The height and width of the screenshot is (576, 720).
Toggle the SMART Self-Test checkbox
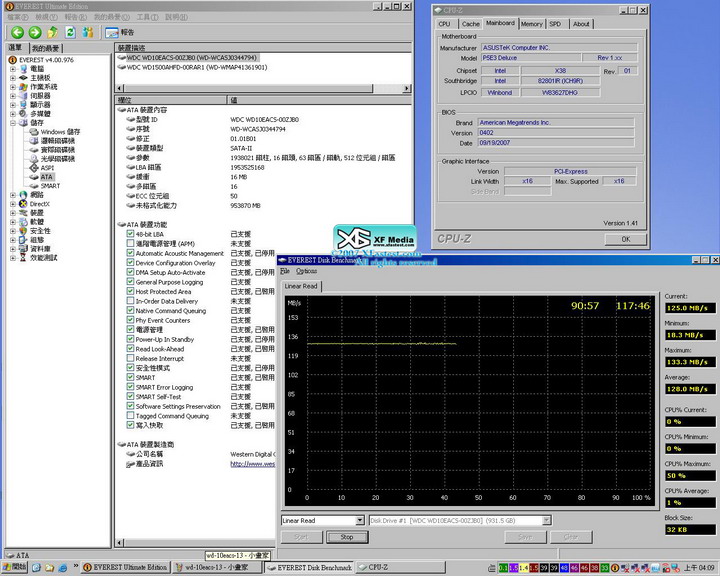click(x=130, y=396)
